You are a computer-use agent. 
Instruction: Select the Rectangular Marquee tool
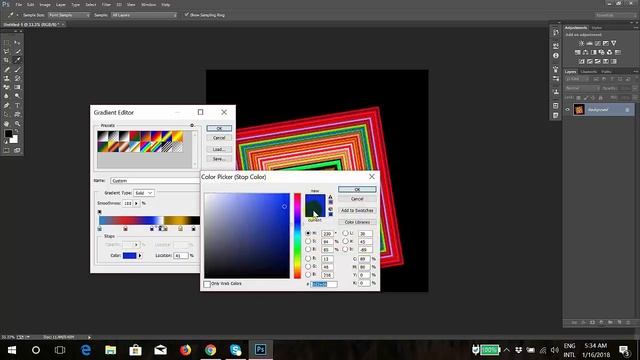tap(7, 42)
